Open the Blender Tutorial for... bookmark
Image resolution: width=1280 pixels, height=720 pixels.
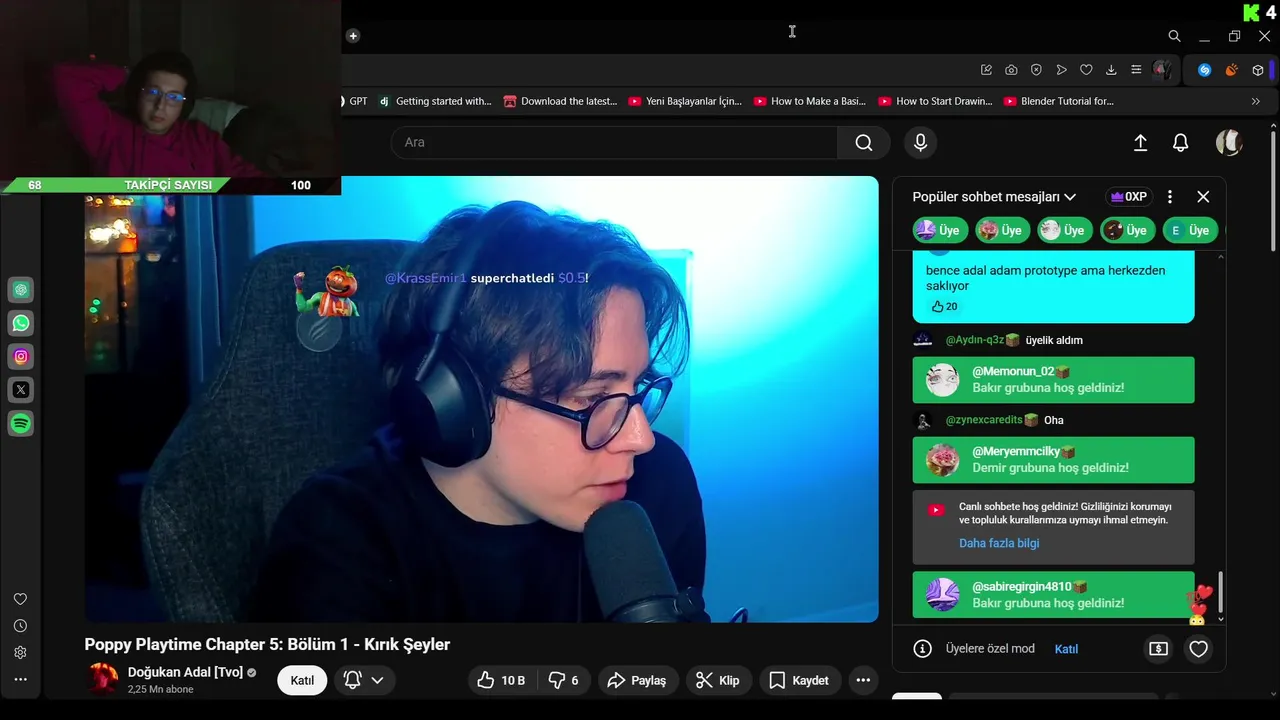click(x=1059, y=101)
